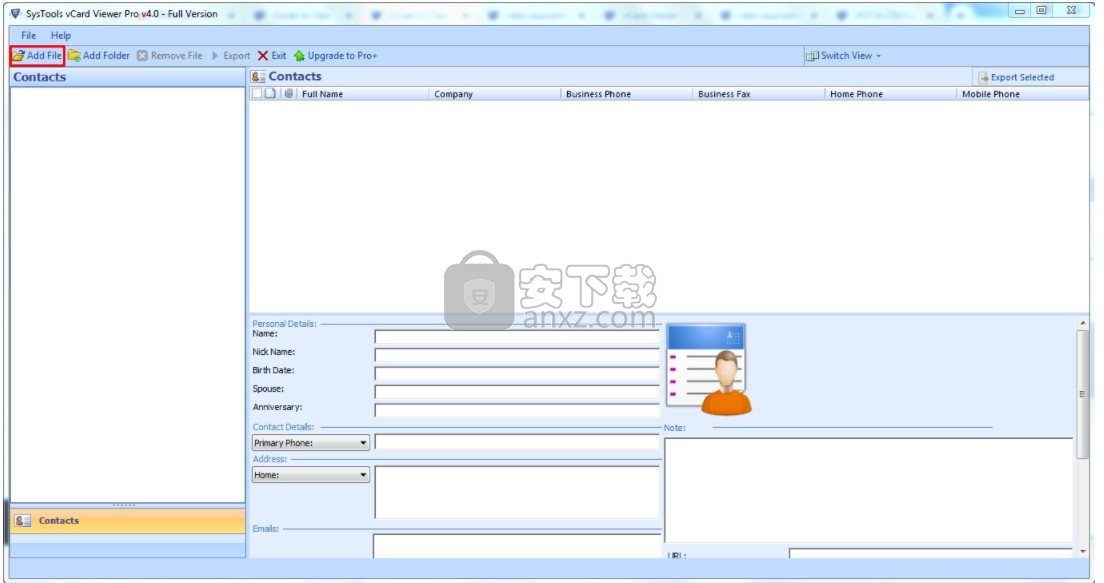Open the Help menu
The width and height of the screenshot is (1104, 583).
[x=61, y=35]
